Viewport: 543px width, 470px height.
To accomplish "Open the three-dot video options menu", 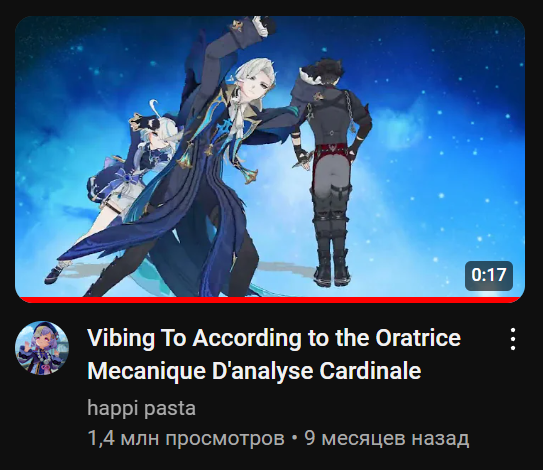I will tap(513, 339).
